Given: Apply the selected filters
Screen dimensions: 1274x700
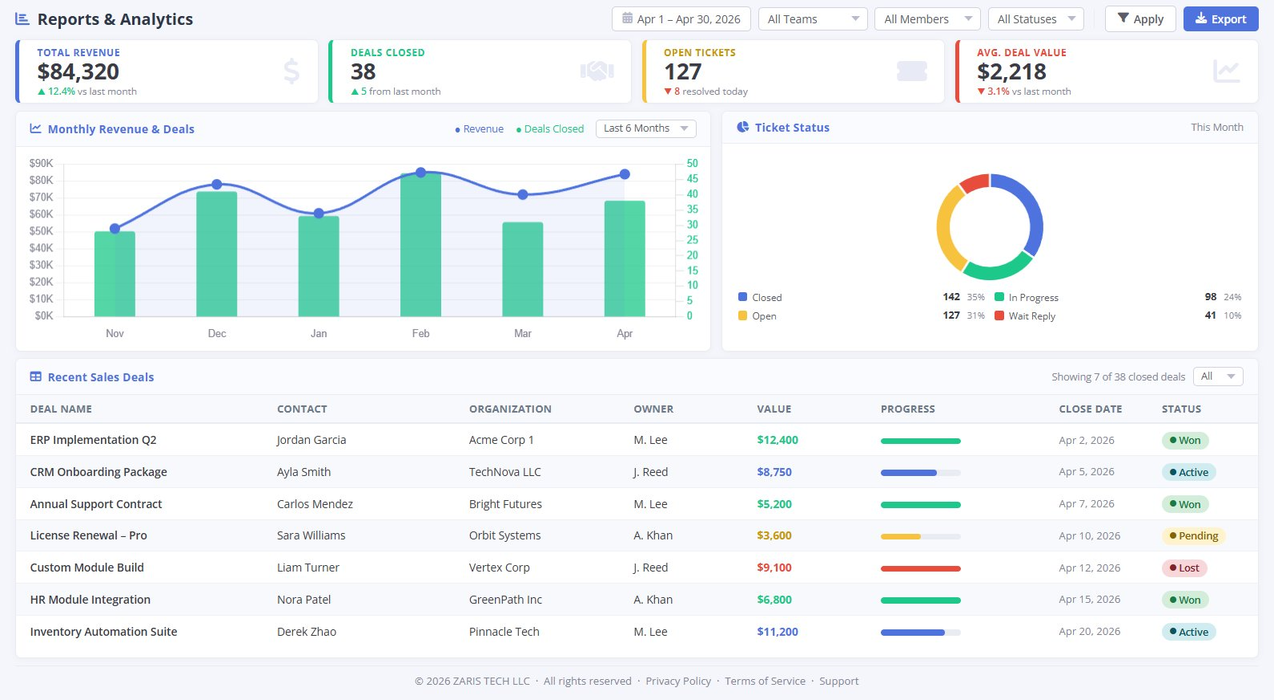Looking at the screenshot, I should pos(1140,19).
